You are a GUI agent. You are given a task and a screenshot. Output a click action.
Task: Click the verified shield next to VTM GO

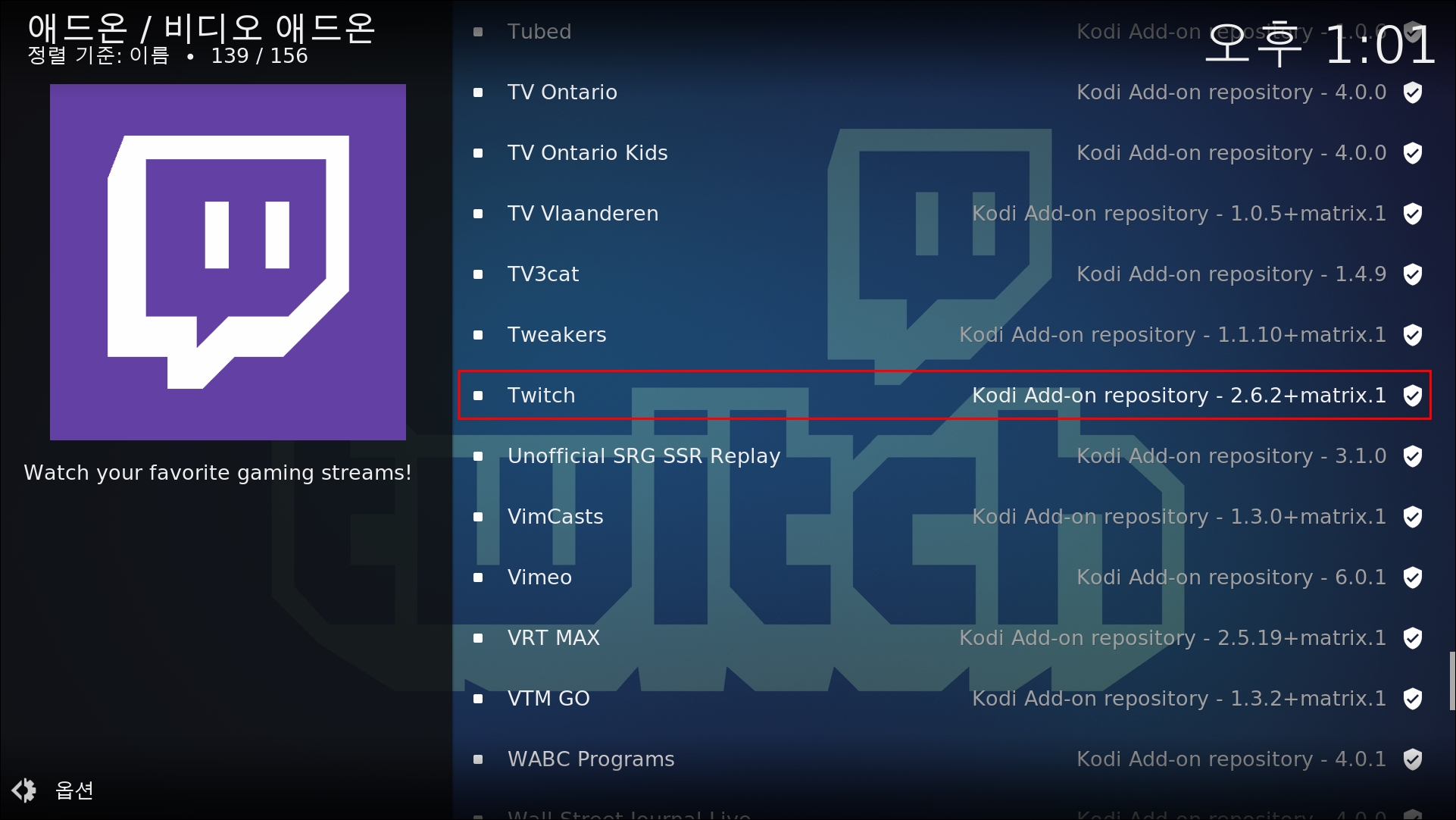1412,698
